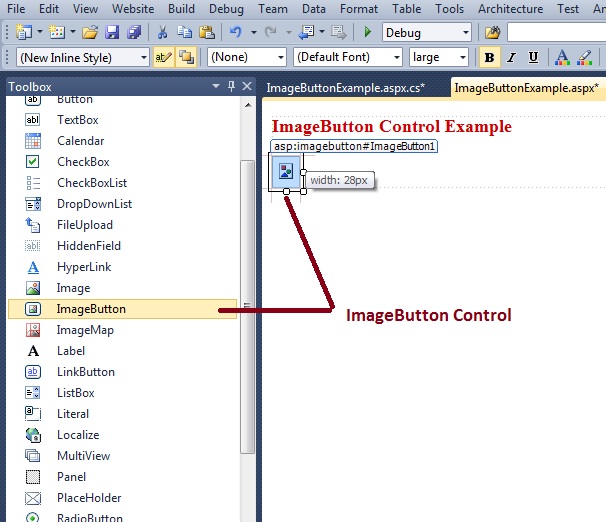The width and height of the screenshot is (606, 522).
Task: Toggle Underline formatting button
Action: 533,57
